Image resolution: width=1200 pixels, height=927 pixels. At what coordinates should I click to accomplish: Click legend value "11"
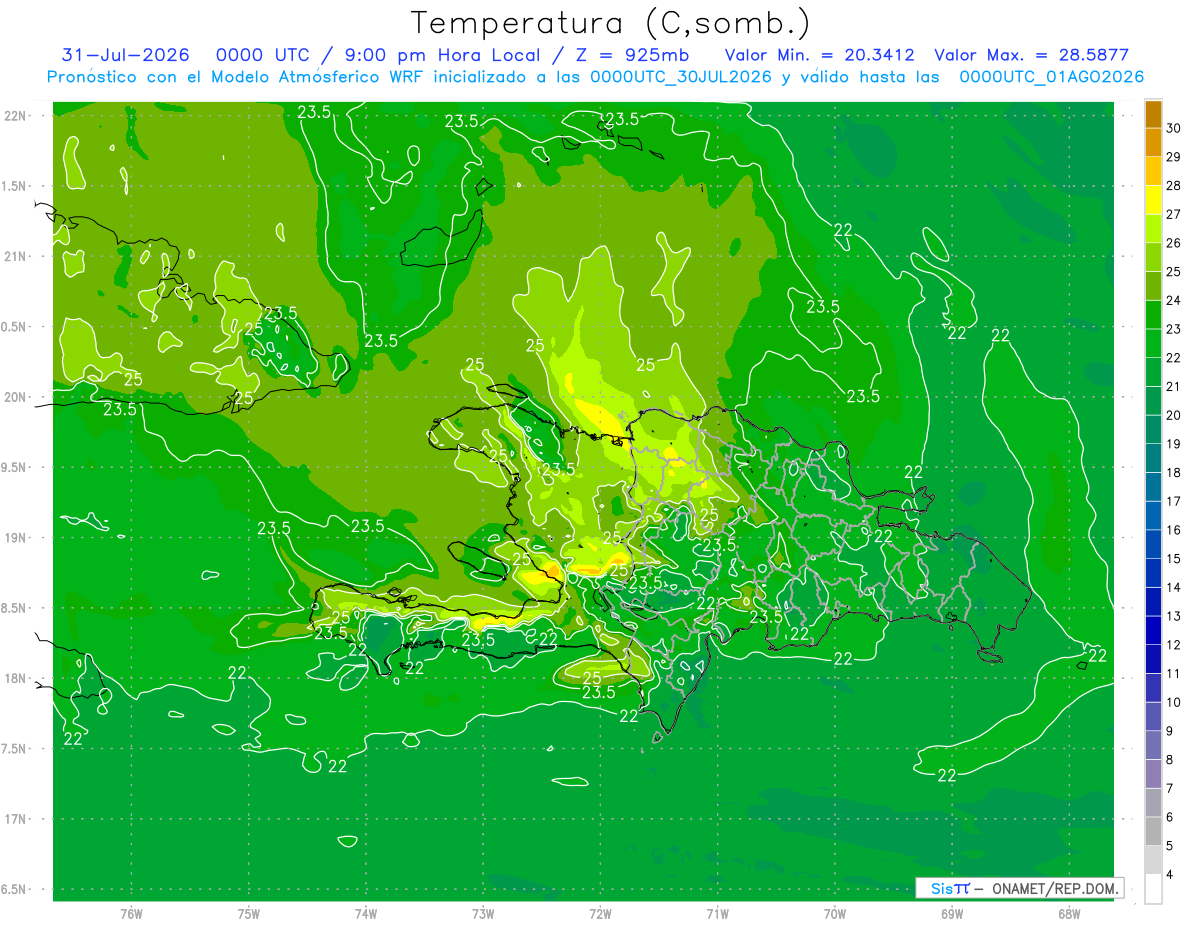pos(1174,674)
